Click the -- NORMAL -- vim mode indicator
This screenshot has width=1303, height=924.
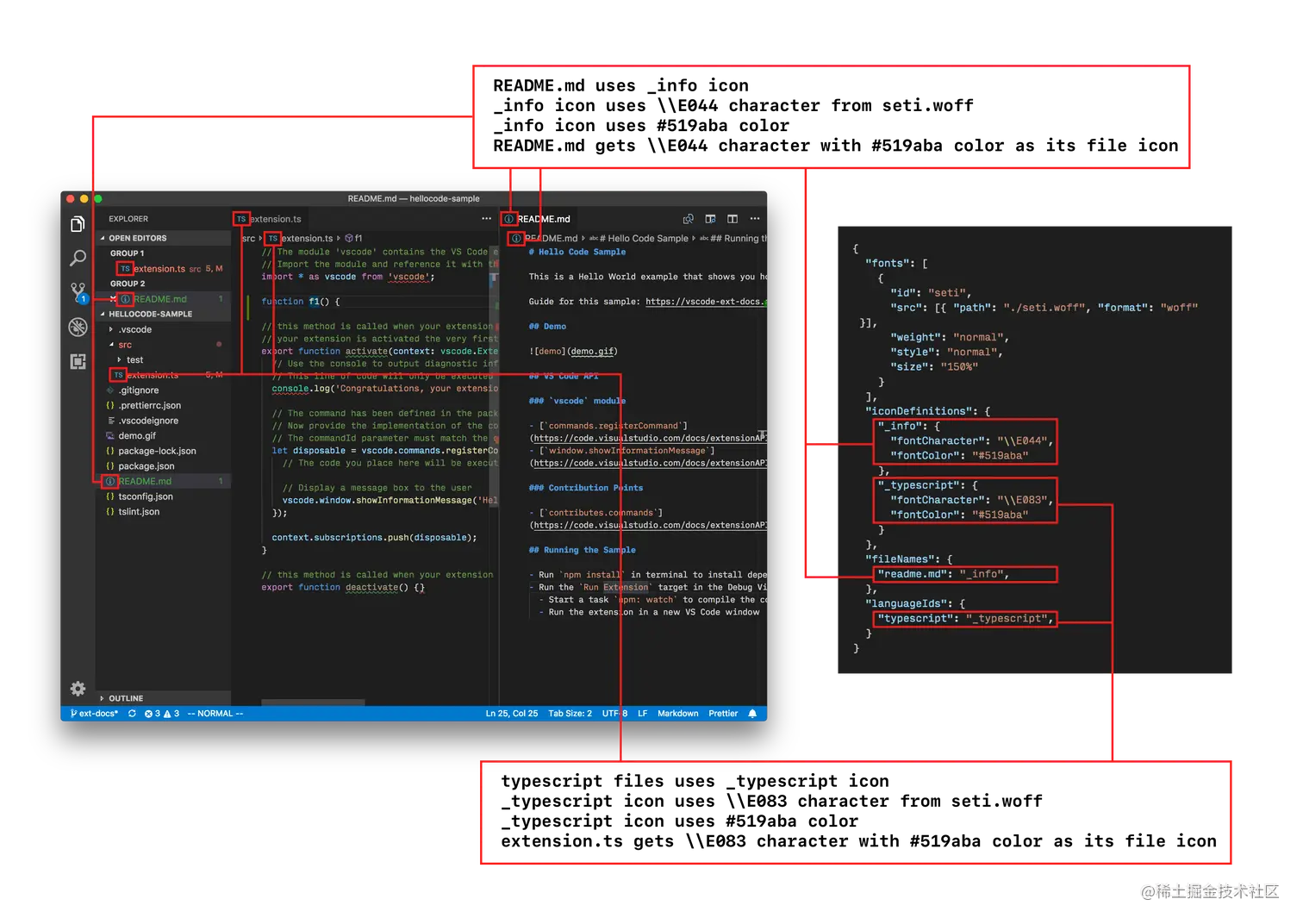coord(215,714)
